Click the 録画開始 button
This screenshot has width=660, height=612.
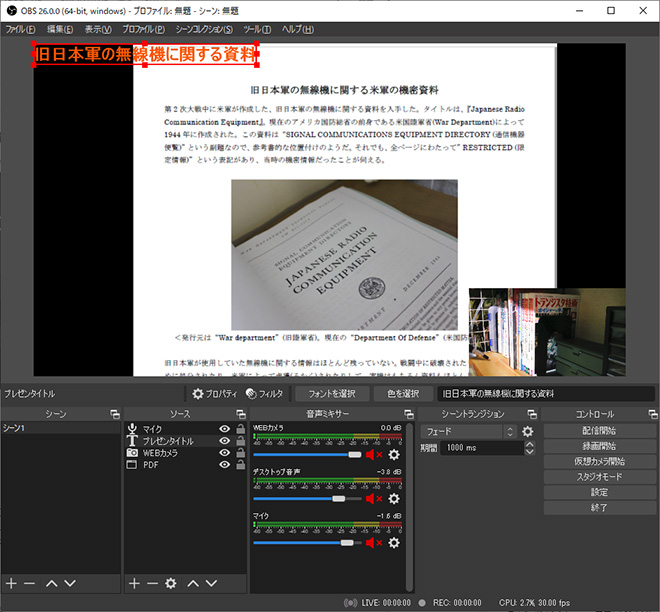[599, 446]
